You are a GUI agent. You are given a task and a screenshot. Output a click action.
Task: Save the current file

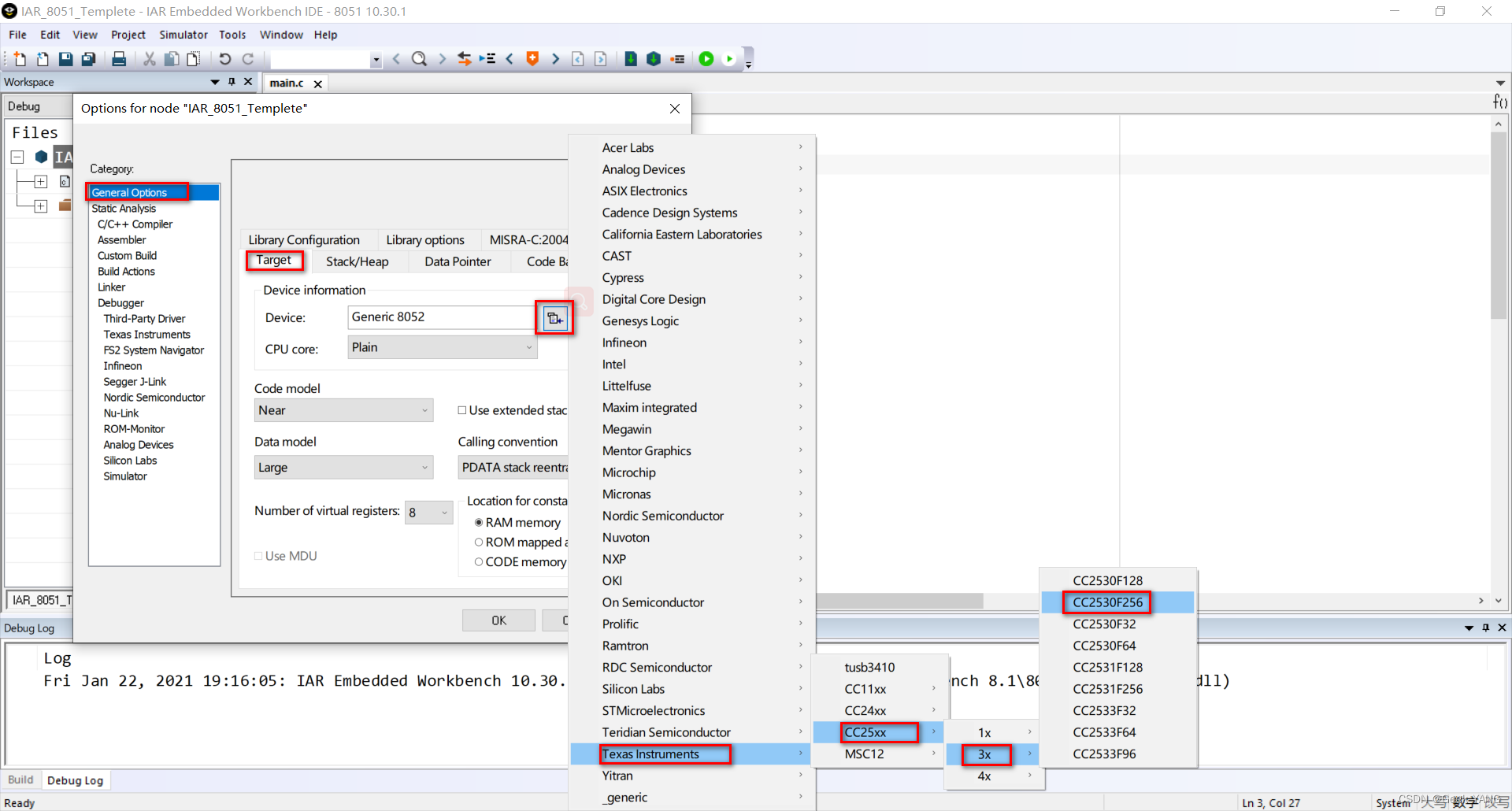coord(65,59)
